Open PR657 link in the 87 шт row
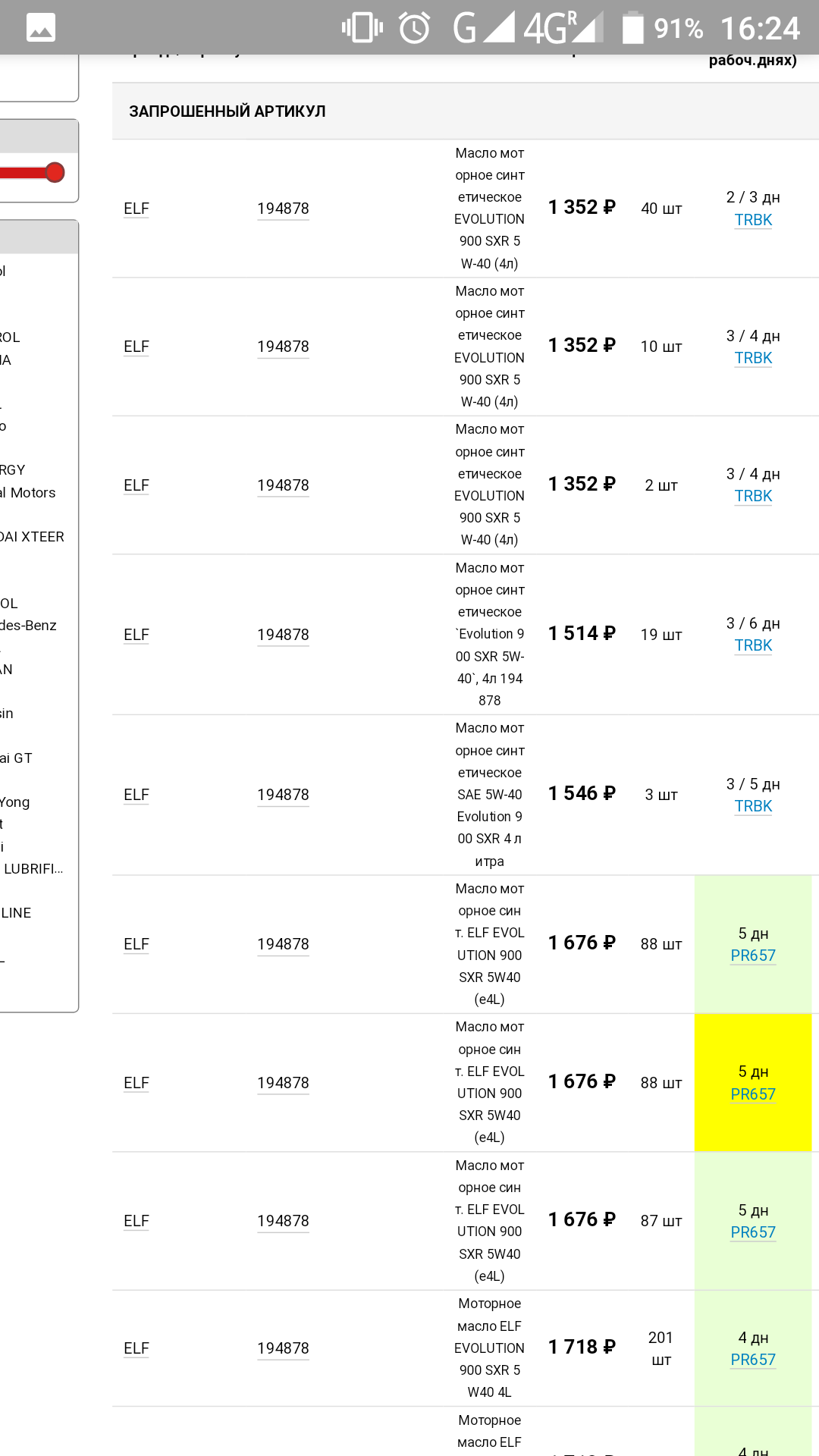819x1456 pixels. click(x=753, y=1232)
